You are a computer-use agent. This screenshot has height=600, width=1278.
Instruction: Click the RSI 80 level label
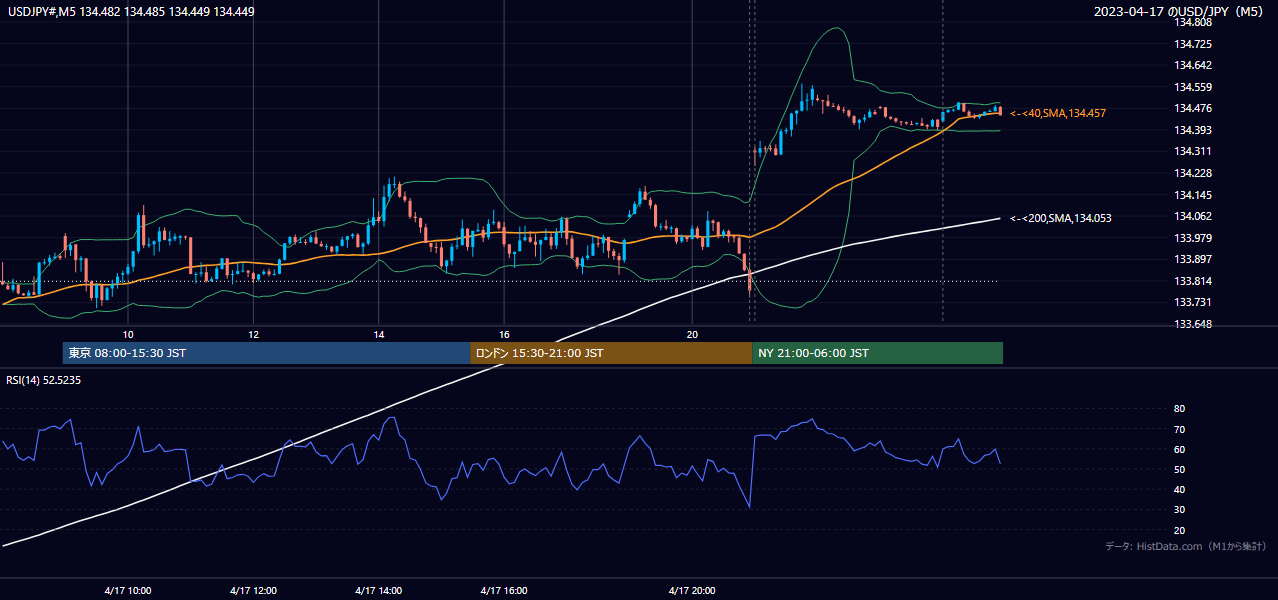click(x=1179, y=409)
